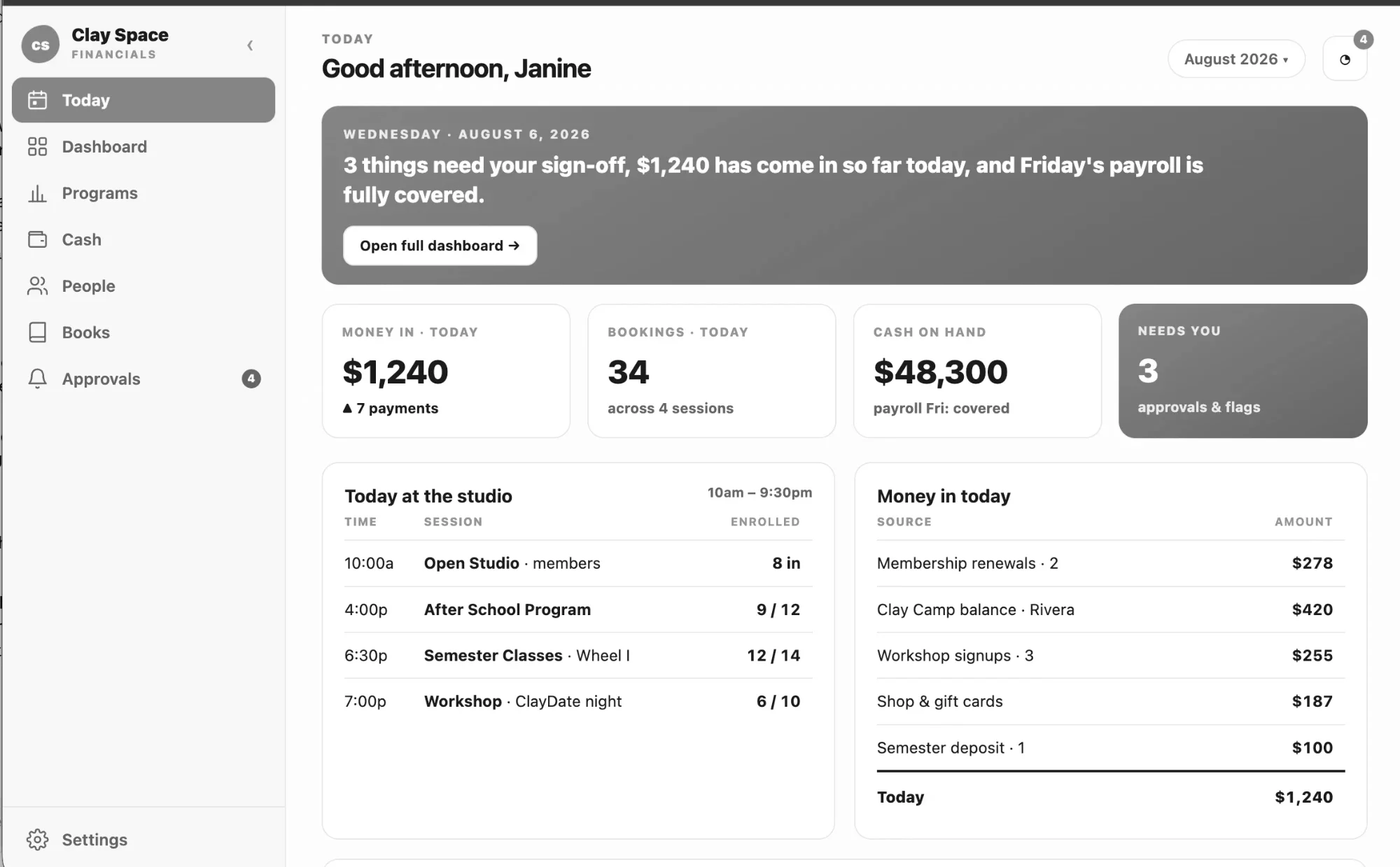Click the 12 / 14 enrolled value
1400x867 pixels.
[x=773, y=656]
